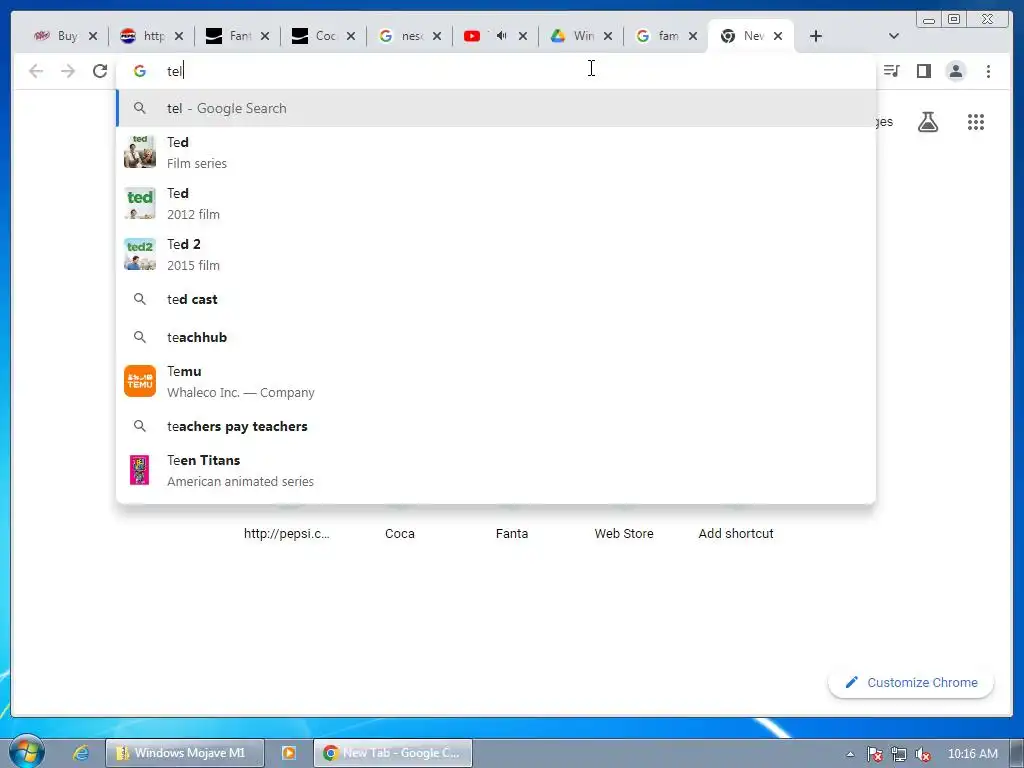Click the Search Labs flask icon
1024x768 pixels.
928,122
